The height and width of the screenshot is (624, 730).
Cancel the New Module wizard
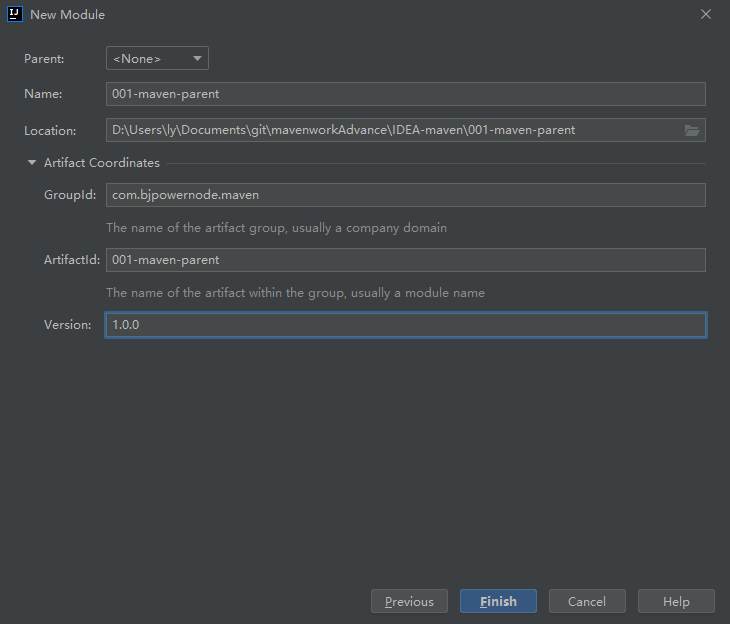pyautogui.click(x=587, y=601)
